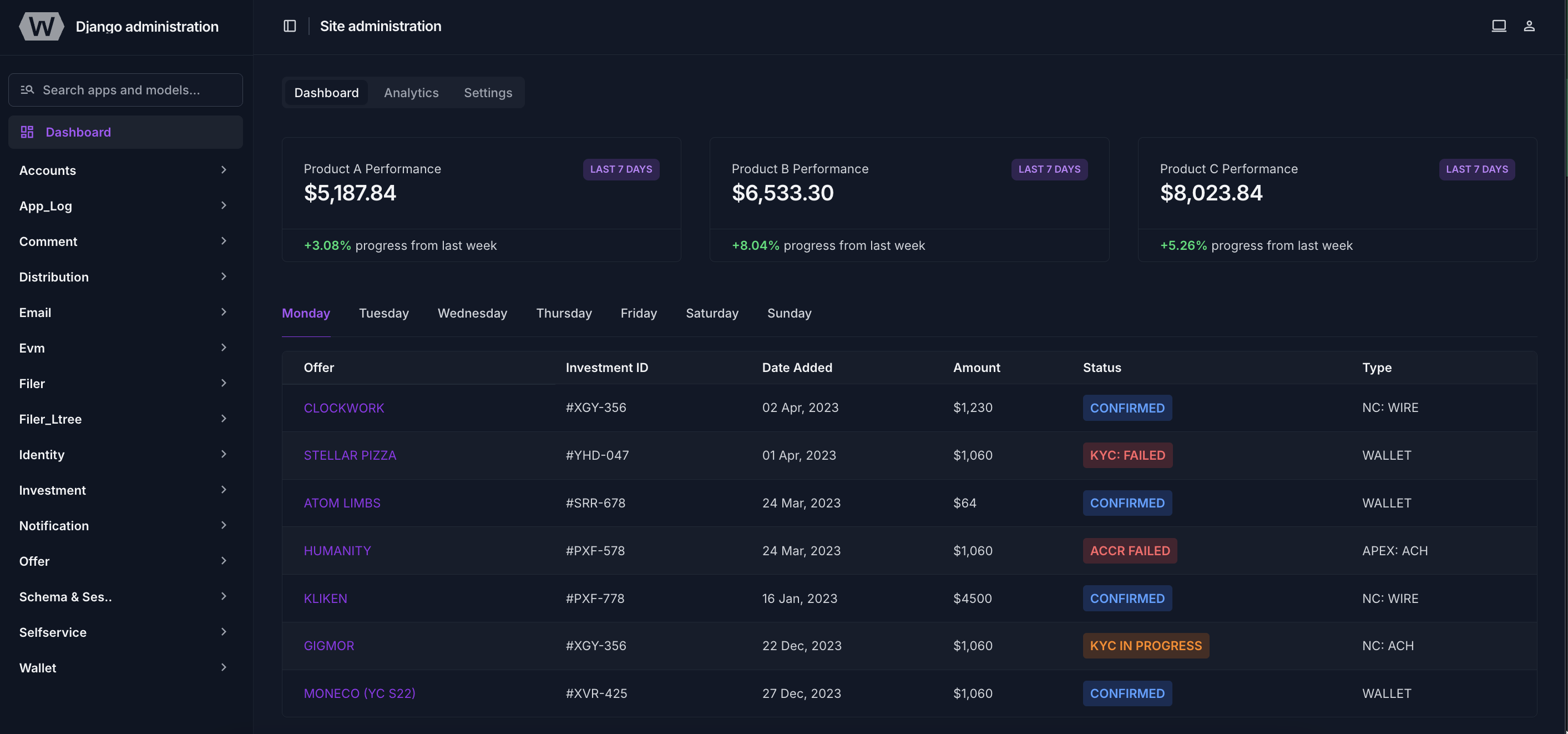Click the KYC IN PROGRESS status badge
Screen dimensions: 1568x734
tap(1145, 646)
